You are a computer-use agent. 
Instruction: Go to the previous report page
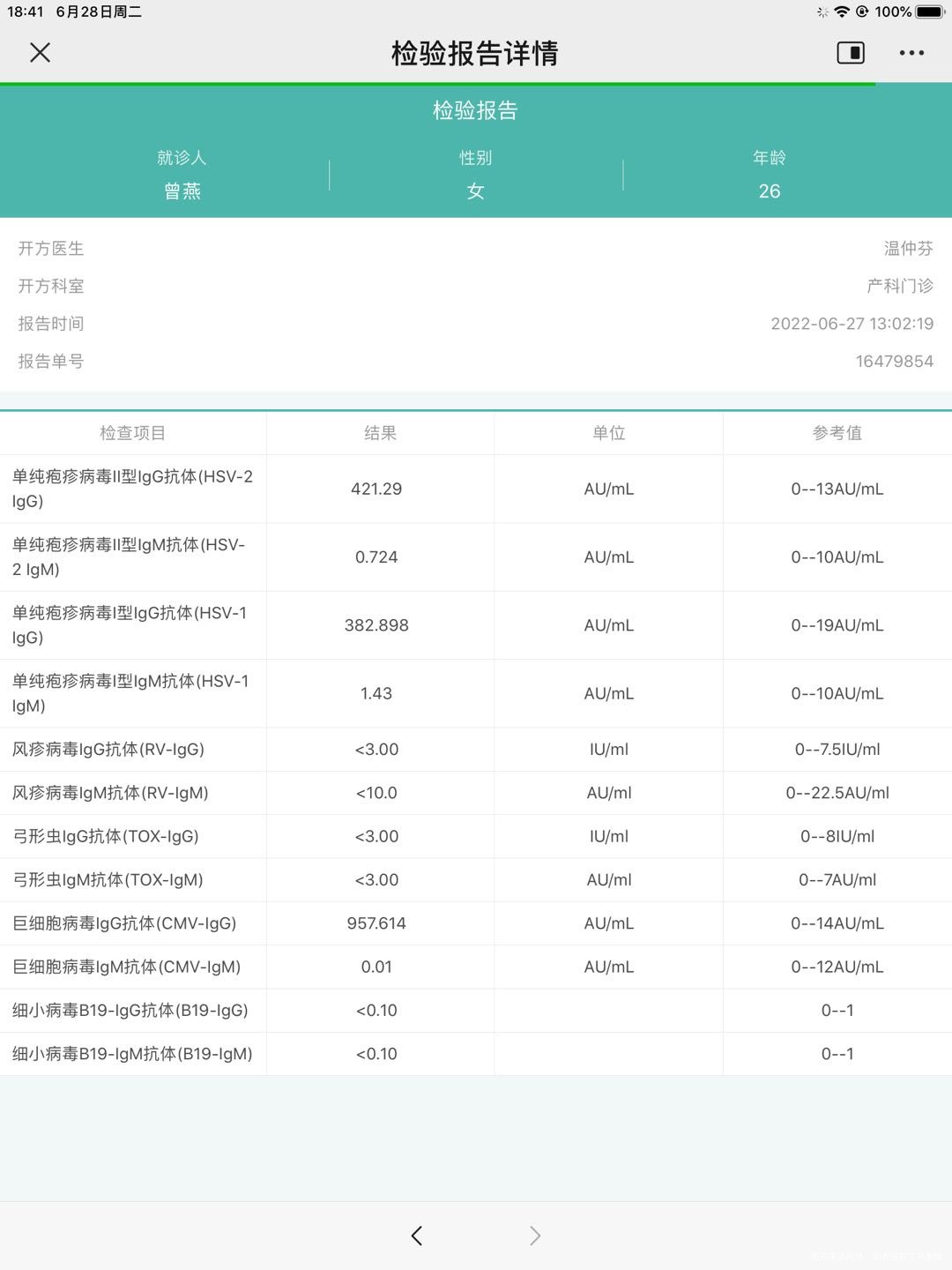click(x=416, y=1236)
